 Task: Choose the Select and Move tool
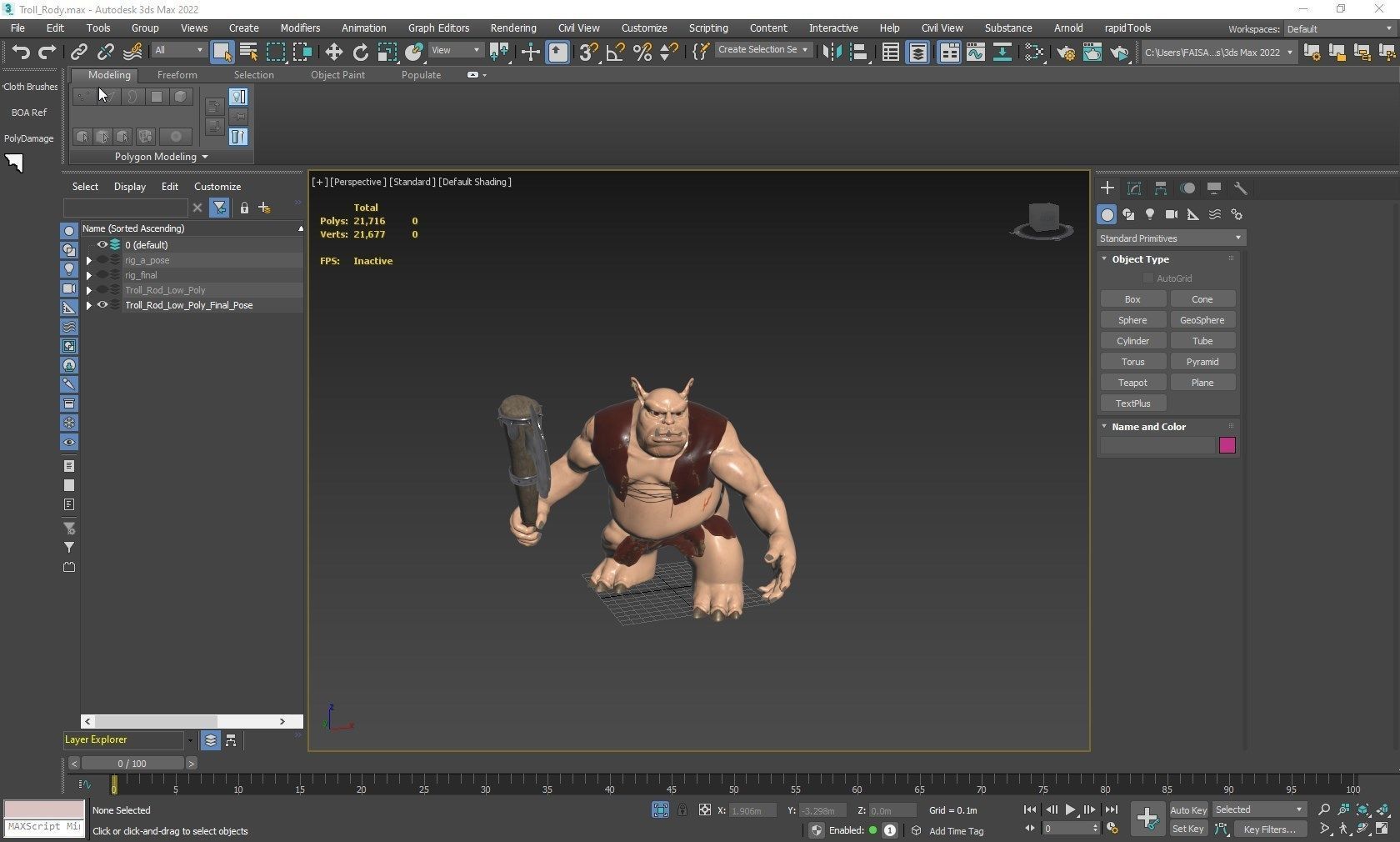tap(333, 52)
